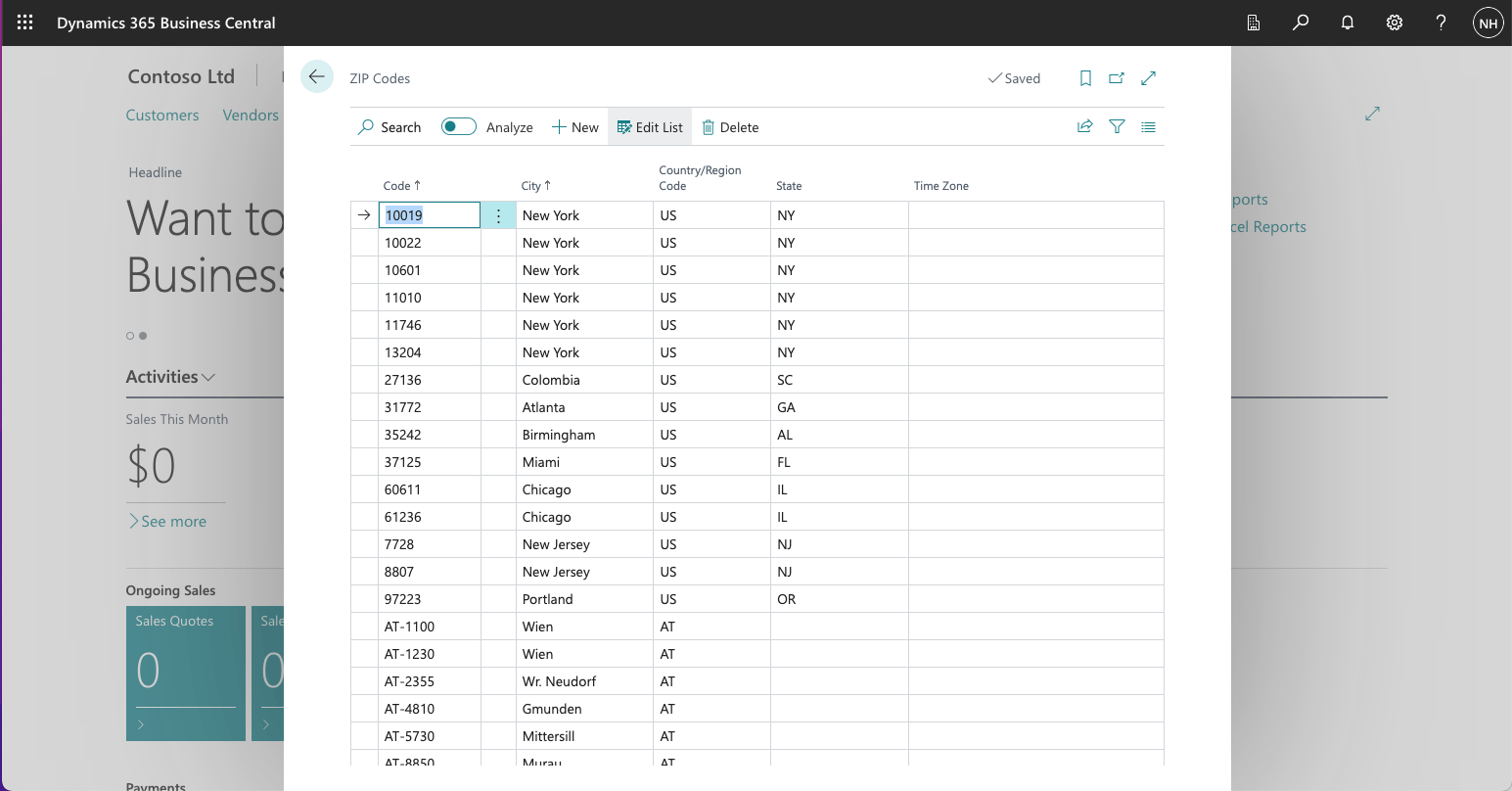Open the filter pane
The image size is (1512, 791).
[1117, 126]
